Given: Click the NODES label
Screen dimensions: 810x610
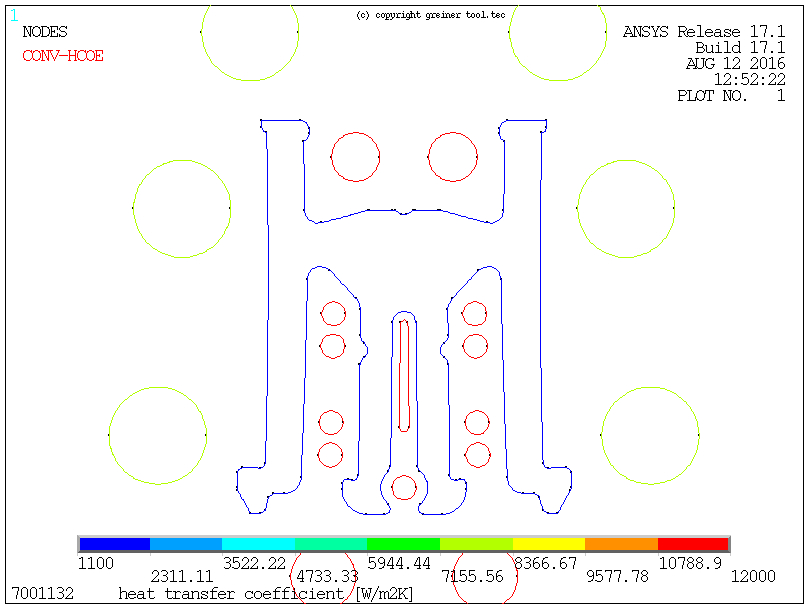Looking at the screenshot, I should (x=45, y=32).
